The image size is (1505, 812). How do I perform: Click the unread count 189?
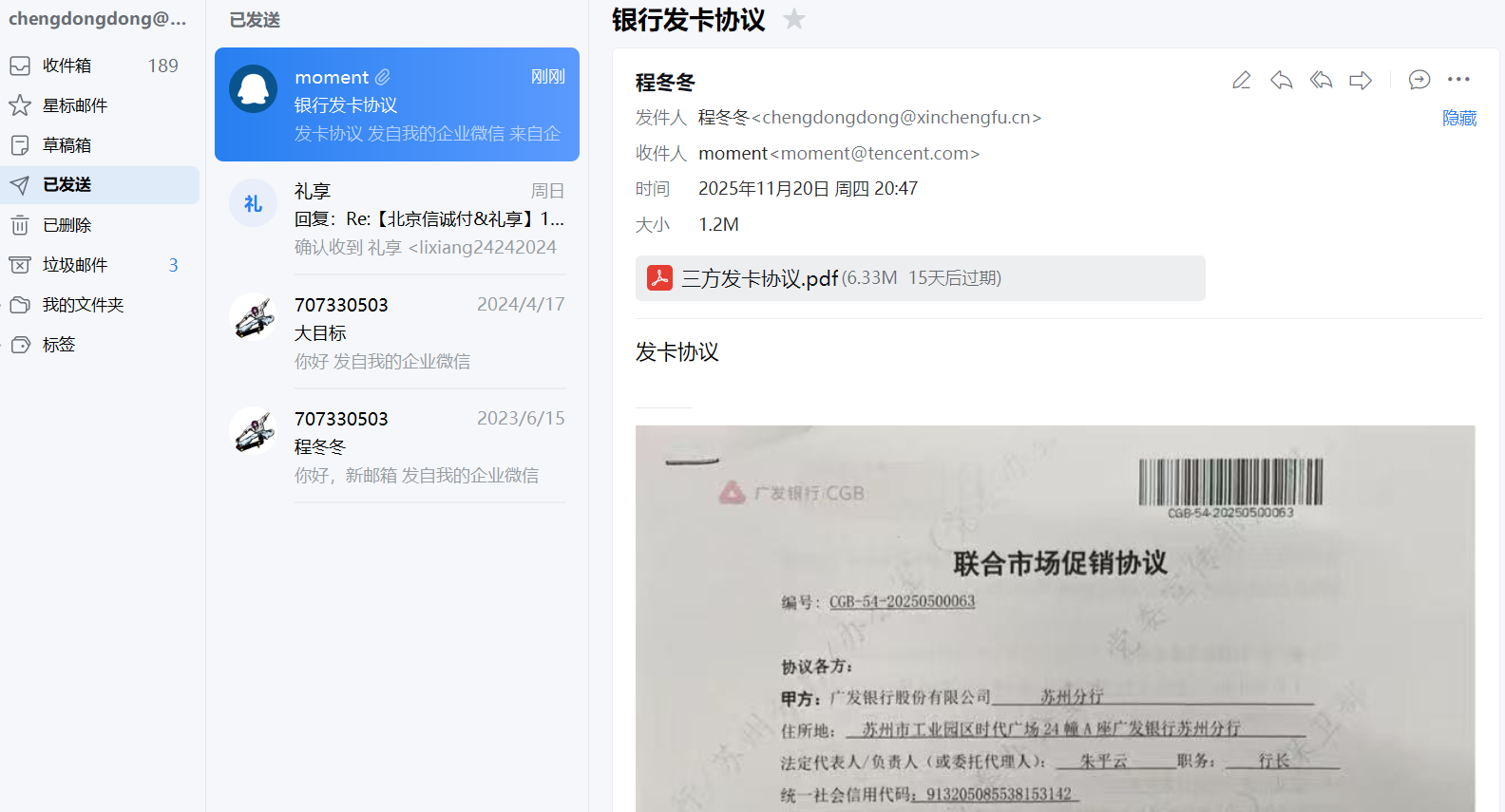pyautogui.click(x=163, y=66)
